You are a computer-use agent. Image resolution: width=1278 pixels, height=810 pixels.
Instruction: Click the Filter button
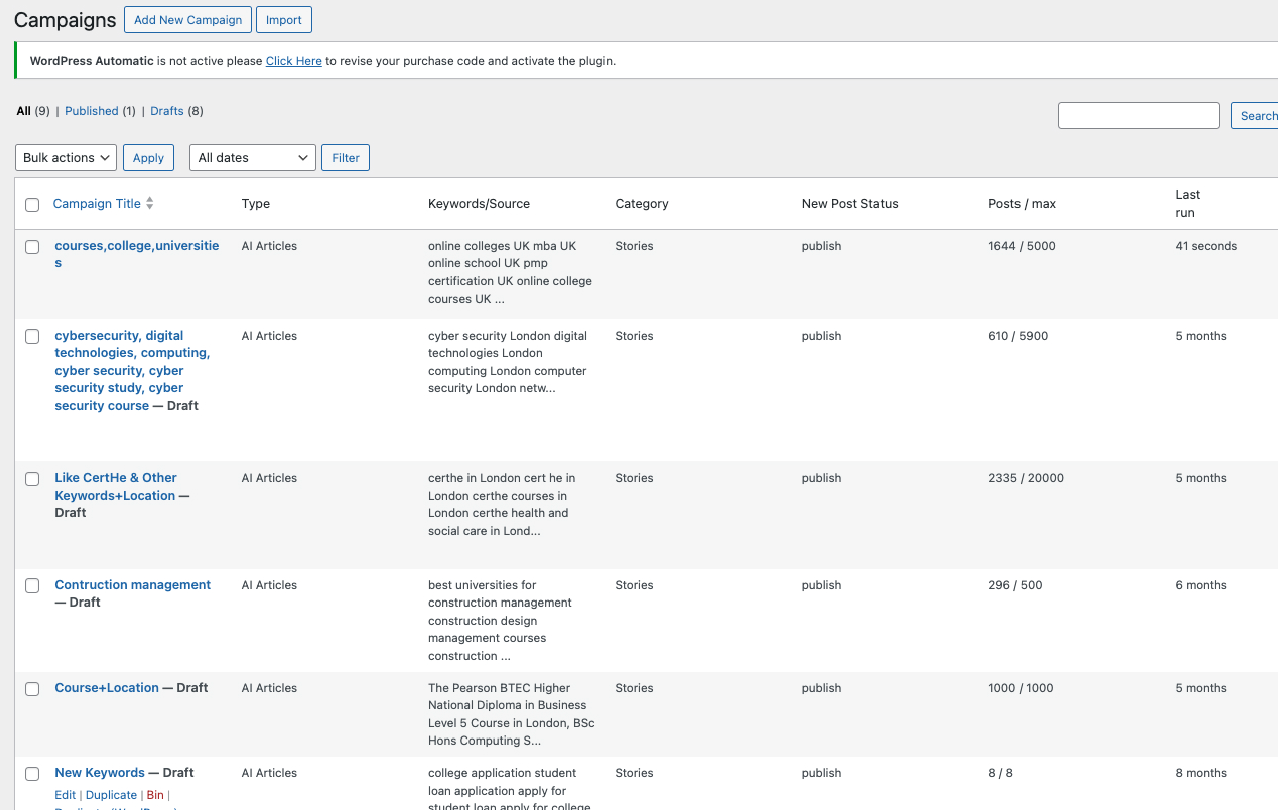pos(345,158)
